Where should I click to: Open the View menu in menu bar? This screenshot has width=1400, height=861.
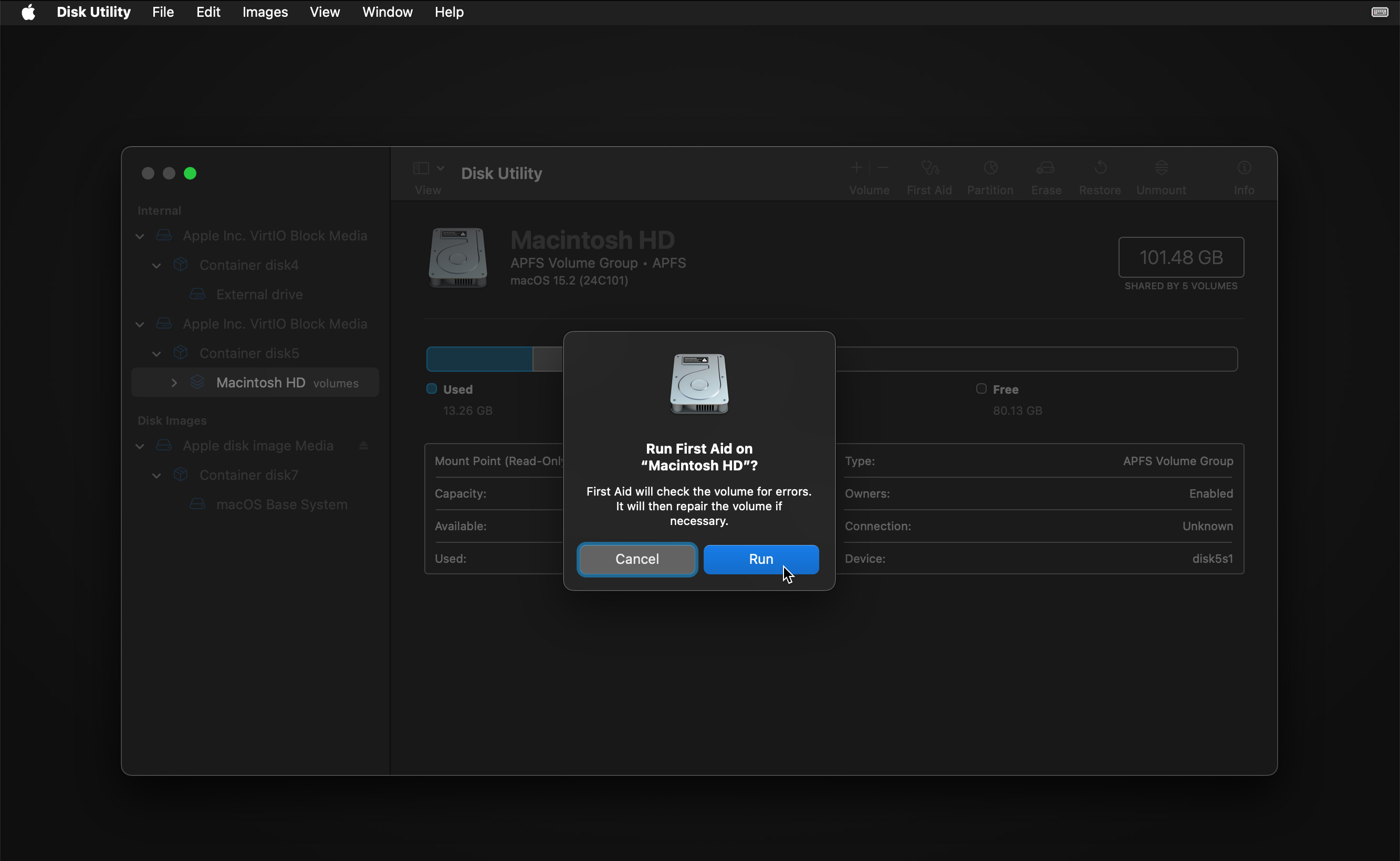pyautogui.click(x=325, y=12)
